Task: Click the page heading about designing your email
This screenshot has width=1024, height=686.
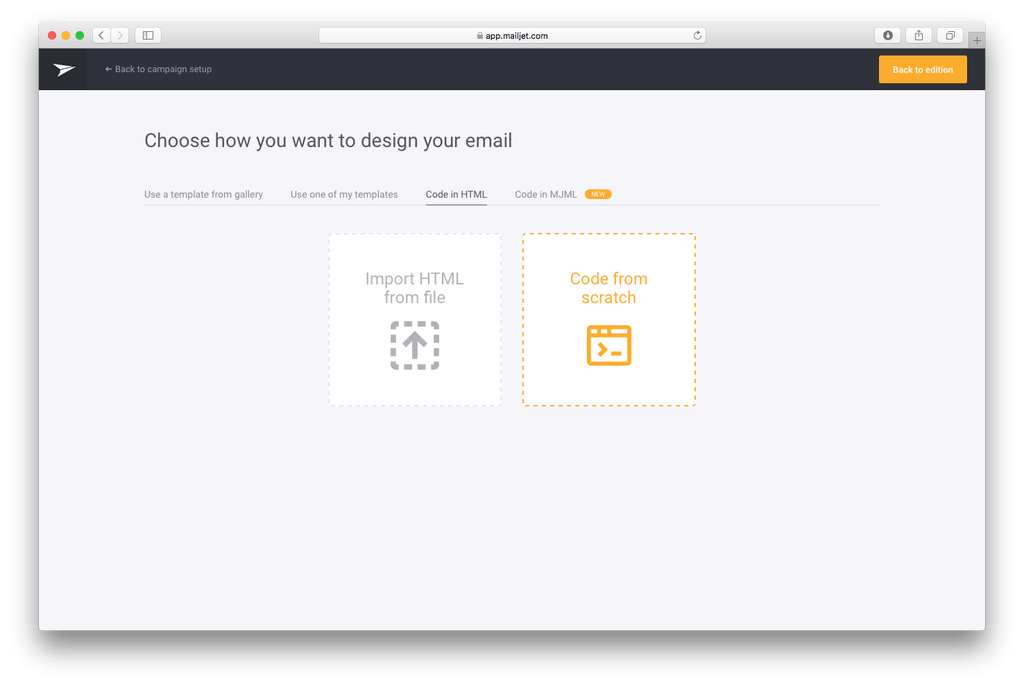Action: click(328, 140)
